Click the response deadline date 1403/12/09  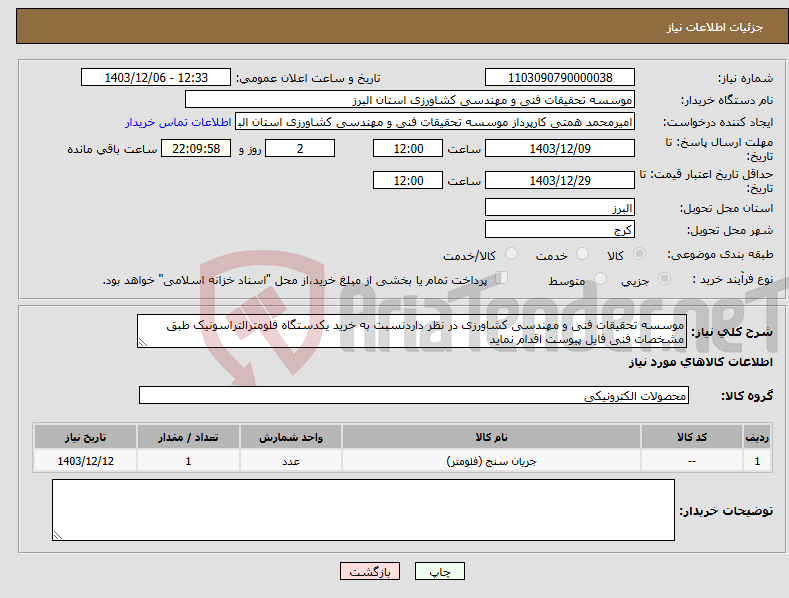point(560,148)
